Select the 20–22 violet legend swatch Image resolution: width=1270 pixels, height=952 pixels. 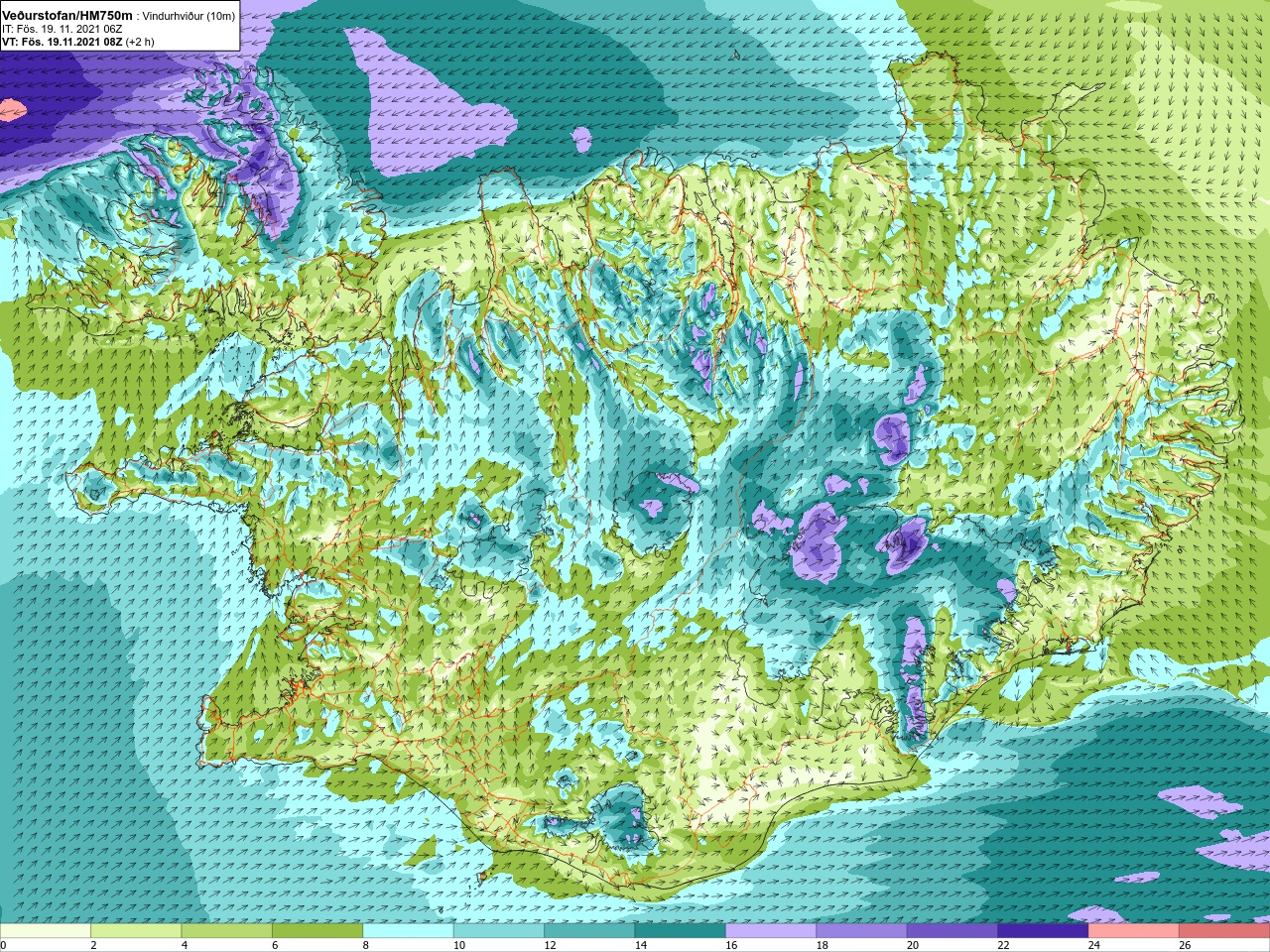pos(952,930)
